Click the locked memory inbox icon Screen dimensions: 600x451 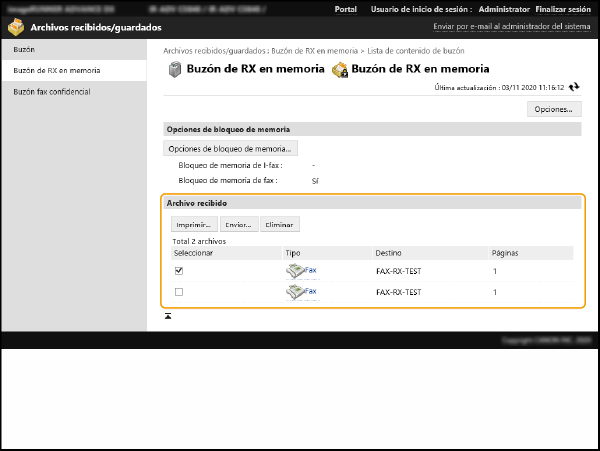(x=340, y=70)
